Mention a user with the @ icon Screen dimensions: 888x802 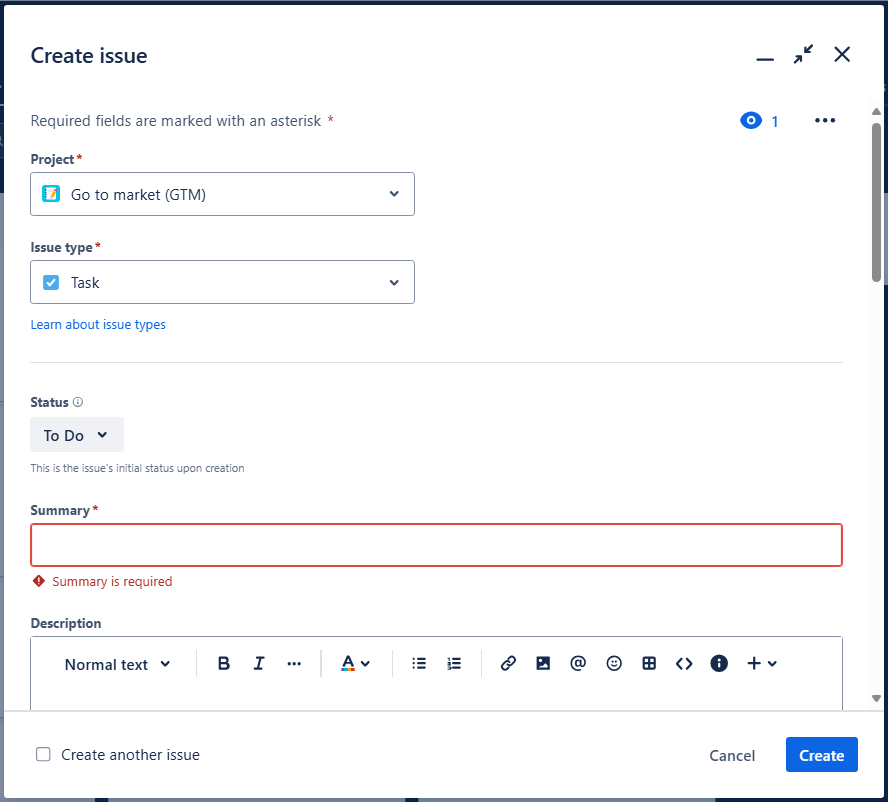(578, 664)
